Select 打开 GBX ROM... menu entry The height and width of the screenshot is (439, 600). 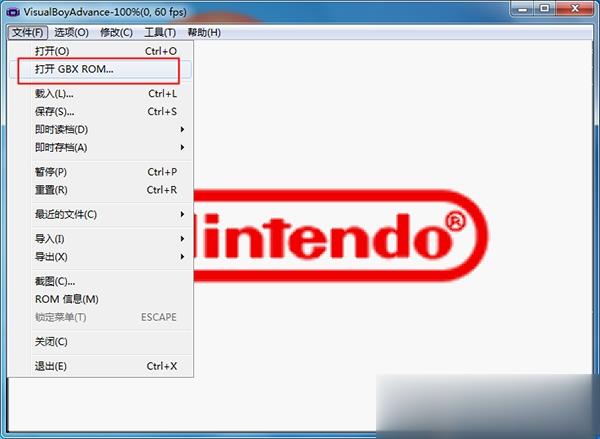(100, 69)
